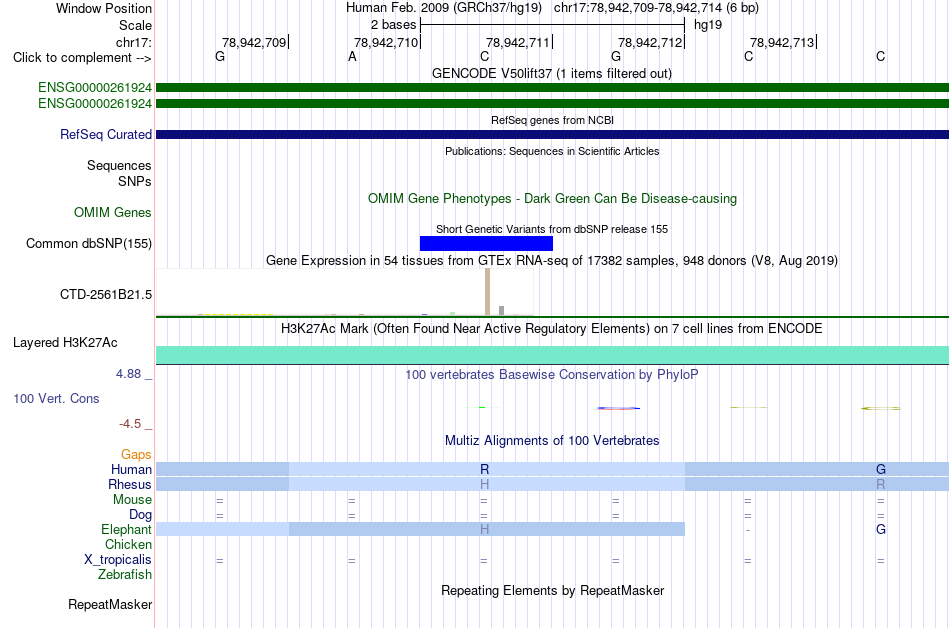Click the 'H' codon in the Elephant row

(484, 529)
